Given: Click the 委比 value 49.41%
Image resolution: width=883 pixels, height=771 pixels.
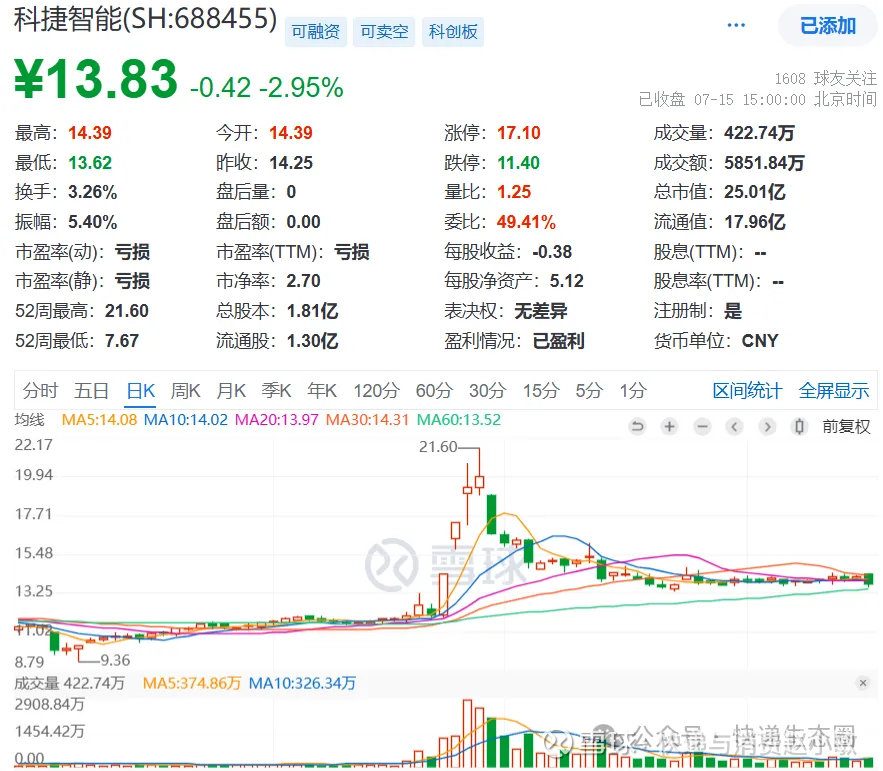Looking at the screenshot, I should coord(527,222).
